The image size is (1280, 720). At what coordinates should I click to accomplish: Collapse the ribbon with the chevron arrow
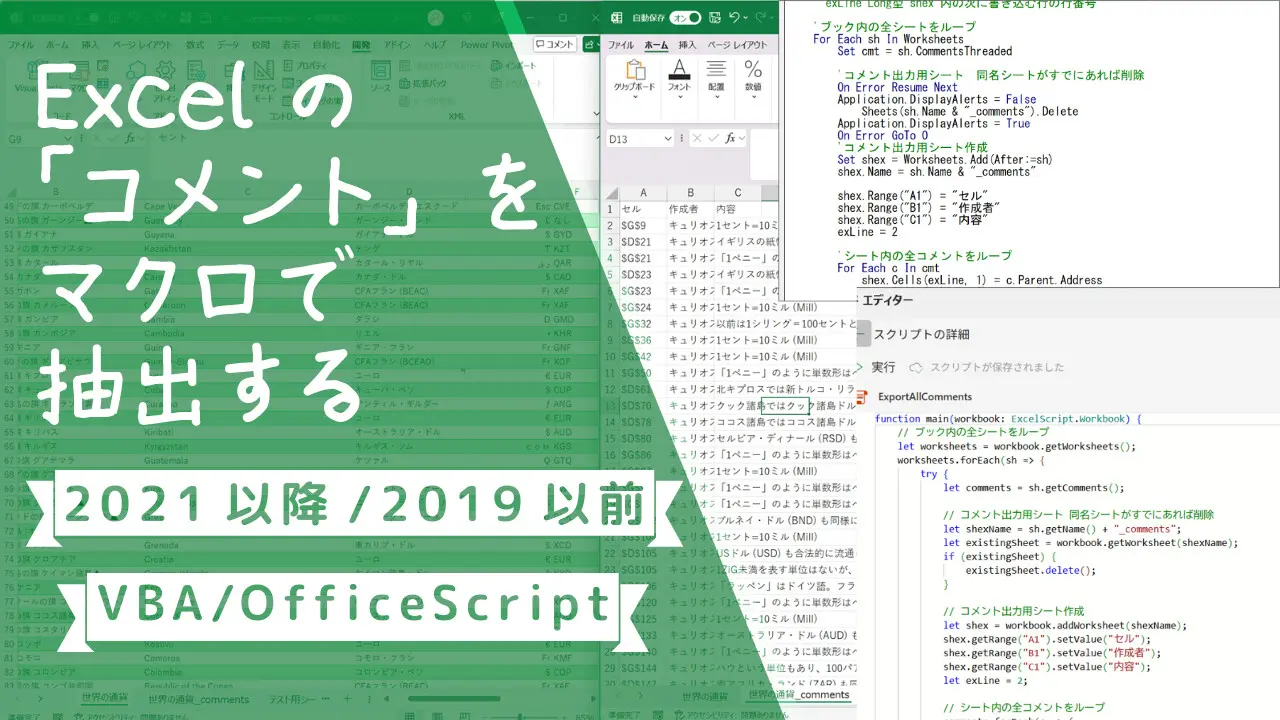[x=596, y=114]
